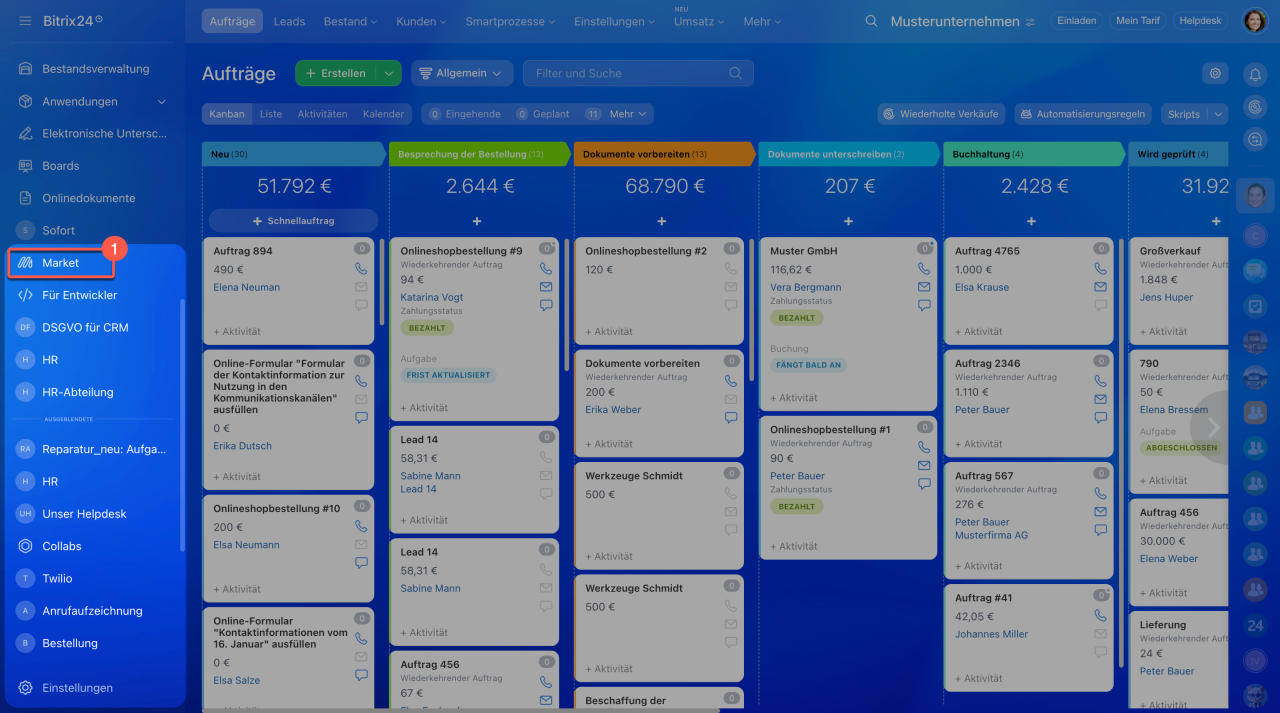Click the Neu stage header
1280x713 pixels.
tap(293, 154)
